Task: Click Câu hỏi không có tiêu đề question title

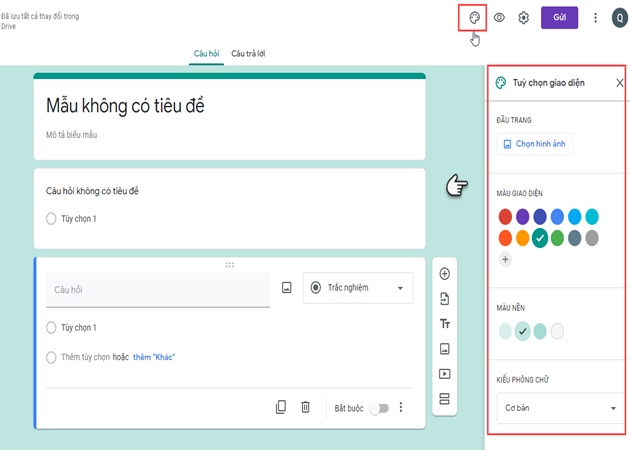Action: [92, 191]
